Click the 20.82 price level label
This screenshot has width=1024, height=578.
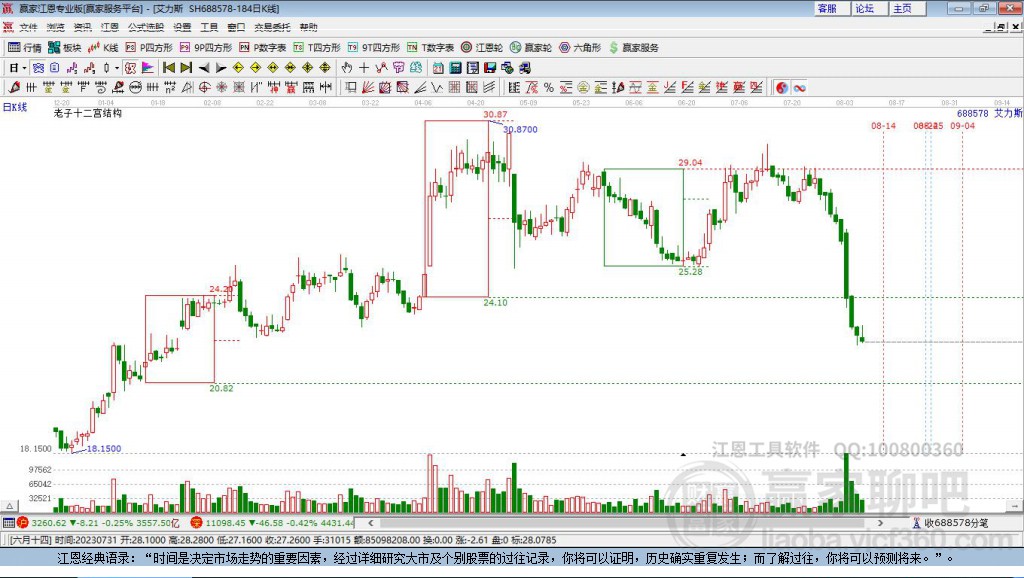[x=221, y=388]
